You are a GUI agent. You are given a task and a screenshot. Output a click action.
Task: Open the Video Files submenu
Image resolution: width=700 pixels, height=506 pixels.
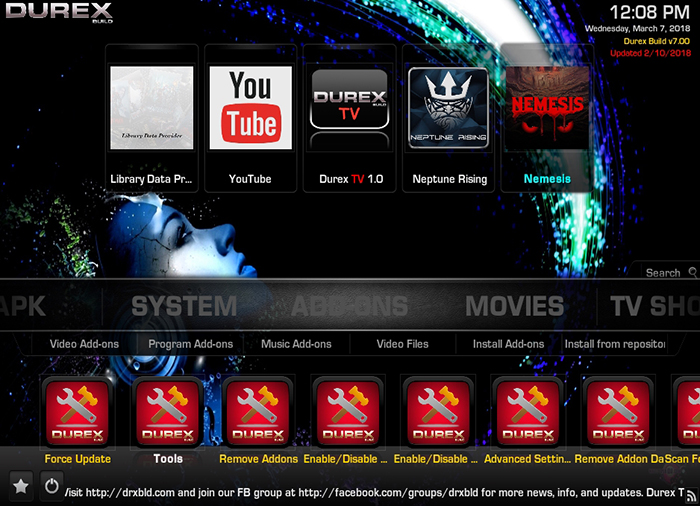coord(403,344)
